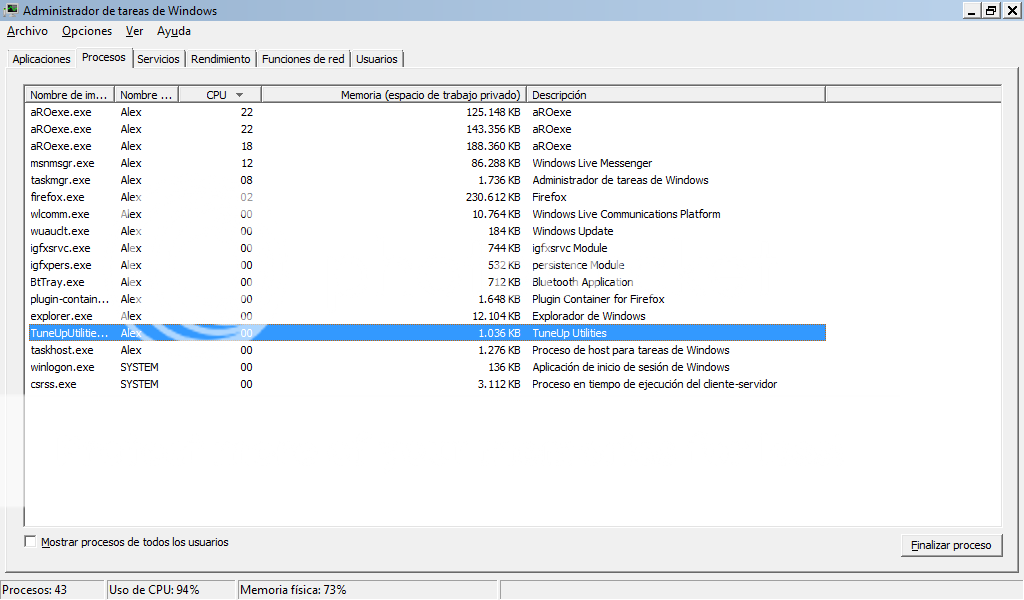Enable 'Mostrar procesos de todos los usuarios'
Image resolution: width=1024 pixels, height=600 pixels.
point(31,542)
